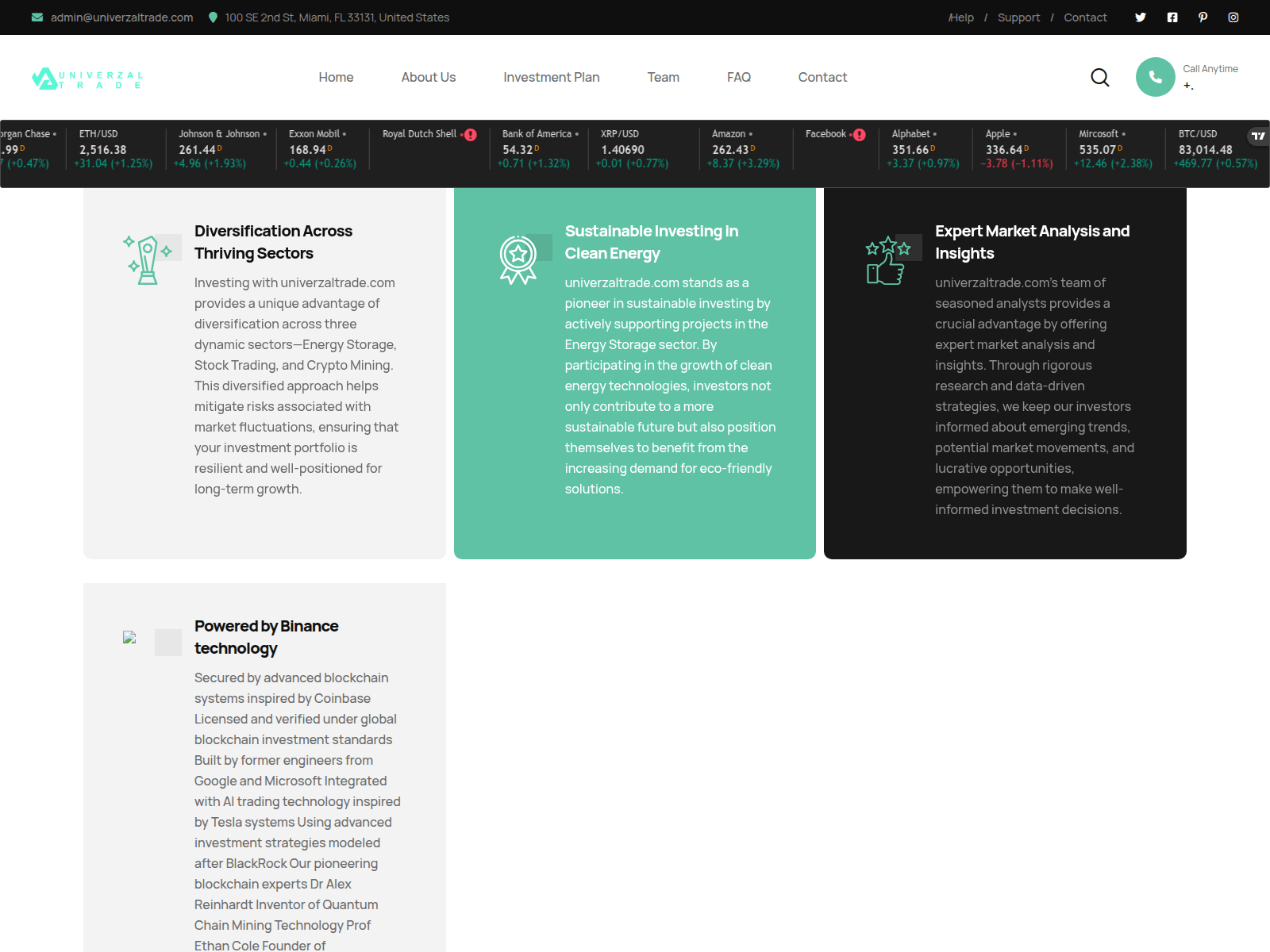This screenshot has height=952, width=1270.
Task: Open the Instagram social icon
Action: point(1233,17)
